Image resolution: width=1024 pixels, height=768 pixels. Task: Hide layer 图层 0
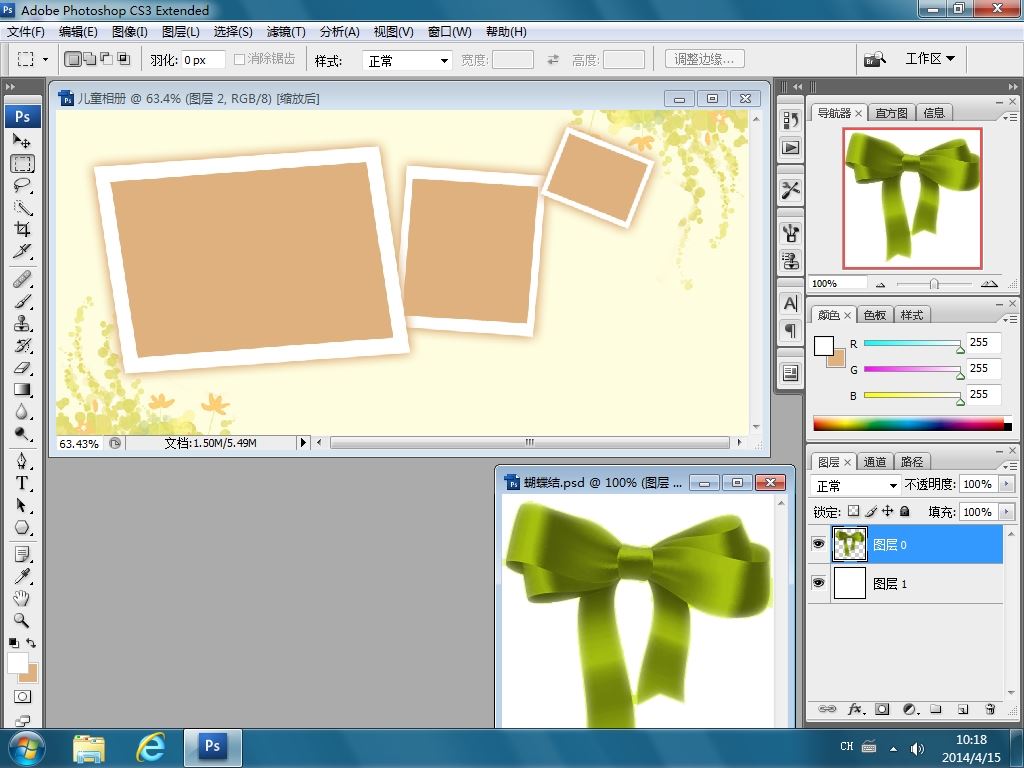(x=818, y=544)
